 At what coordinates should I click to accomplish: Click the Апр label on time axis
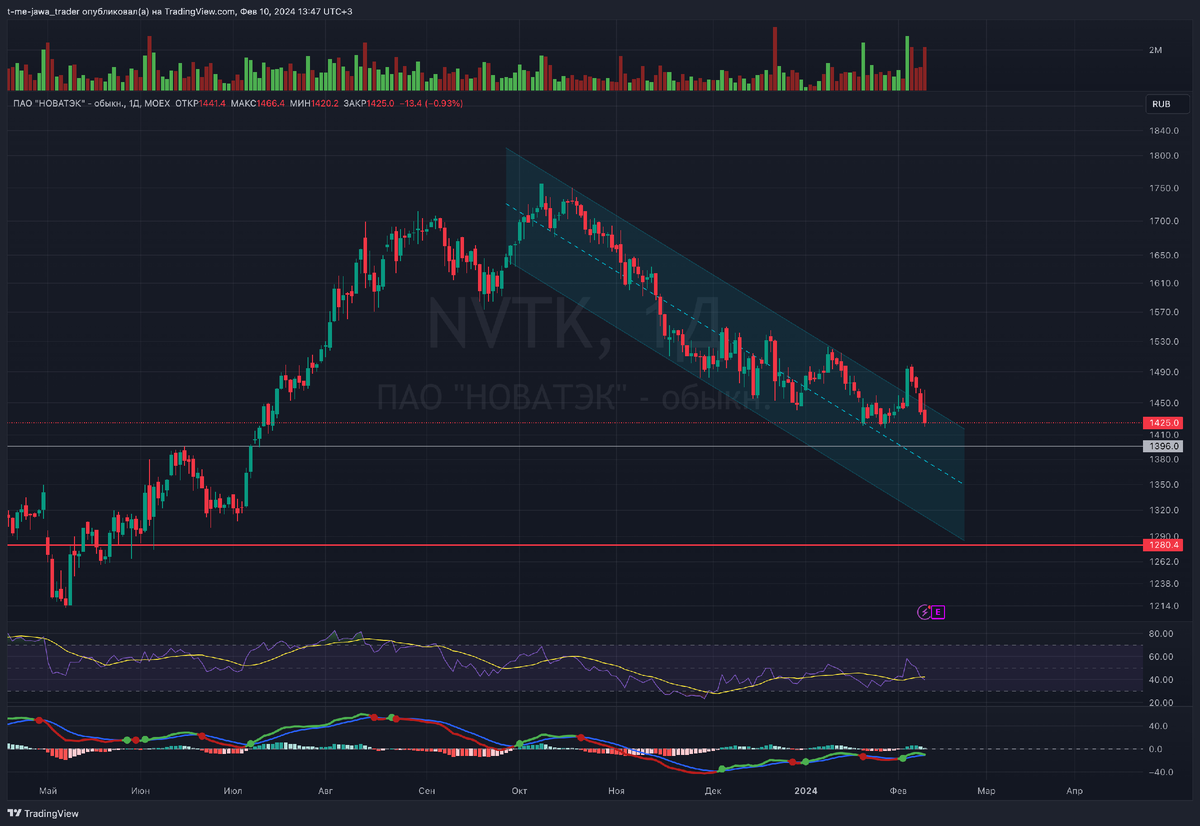pos(1075,791)
